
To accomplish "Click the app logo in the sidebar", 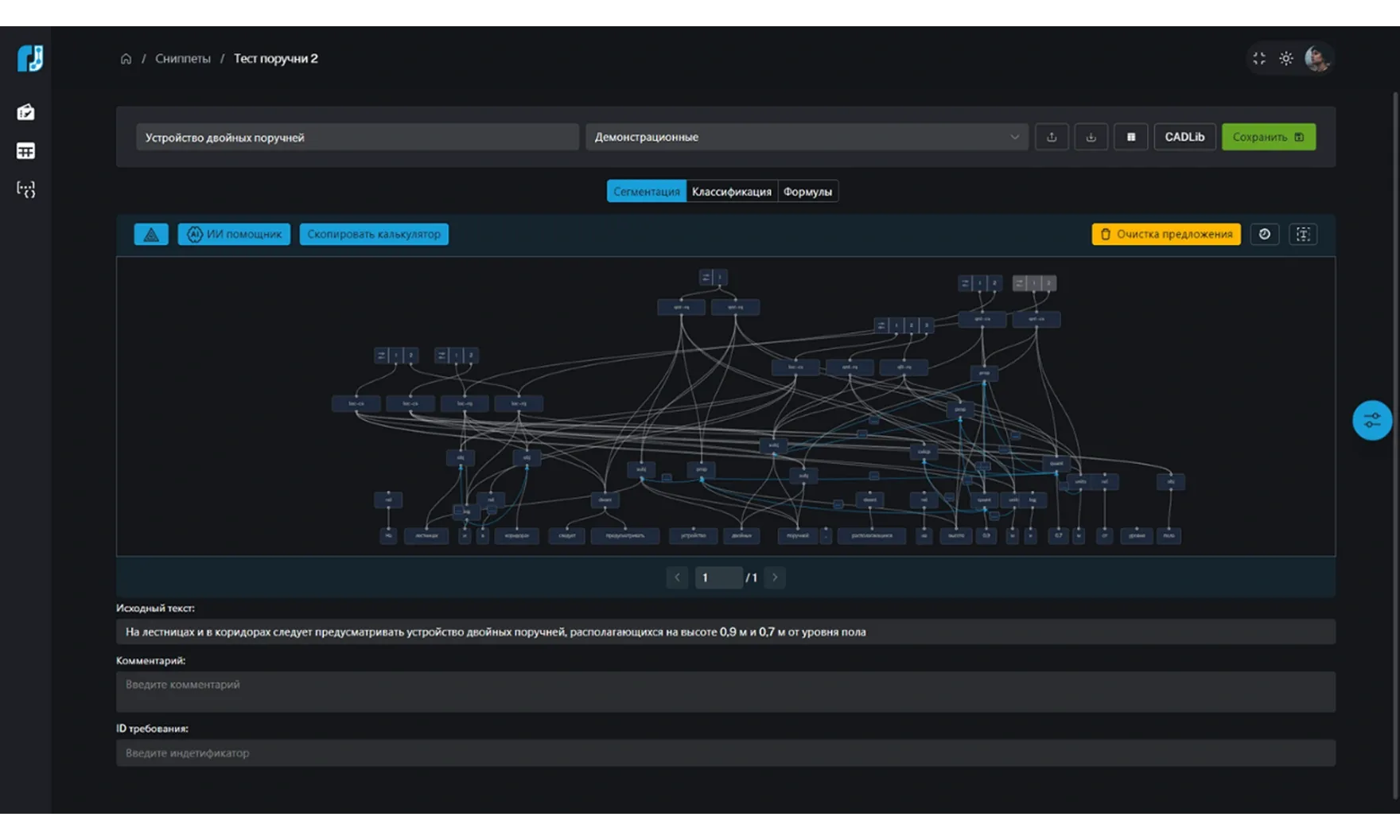I will (x=29, y=58).
